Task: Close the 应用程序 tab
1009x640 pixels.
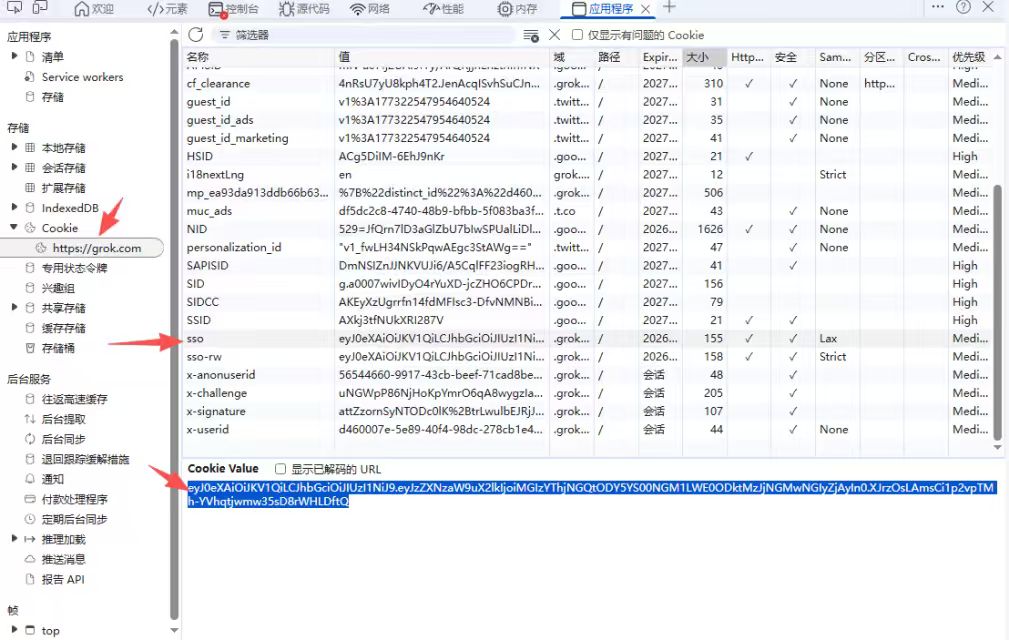Action: tap(645, 9)
